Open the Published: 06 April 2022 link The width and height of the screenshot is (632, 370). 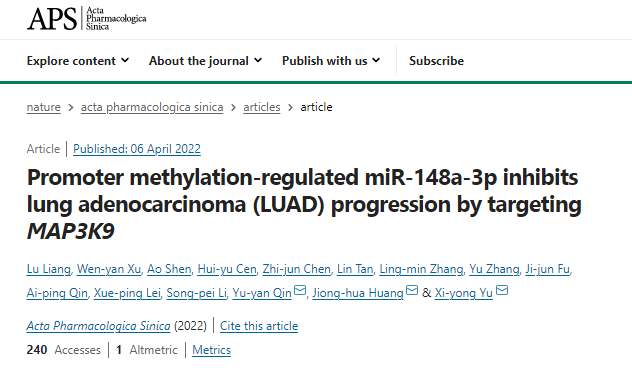137,149
